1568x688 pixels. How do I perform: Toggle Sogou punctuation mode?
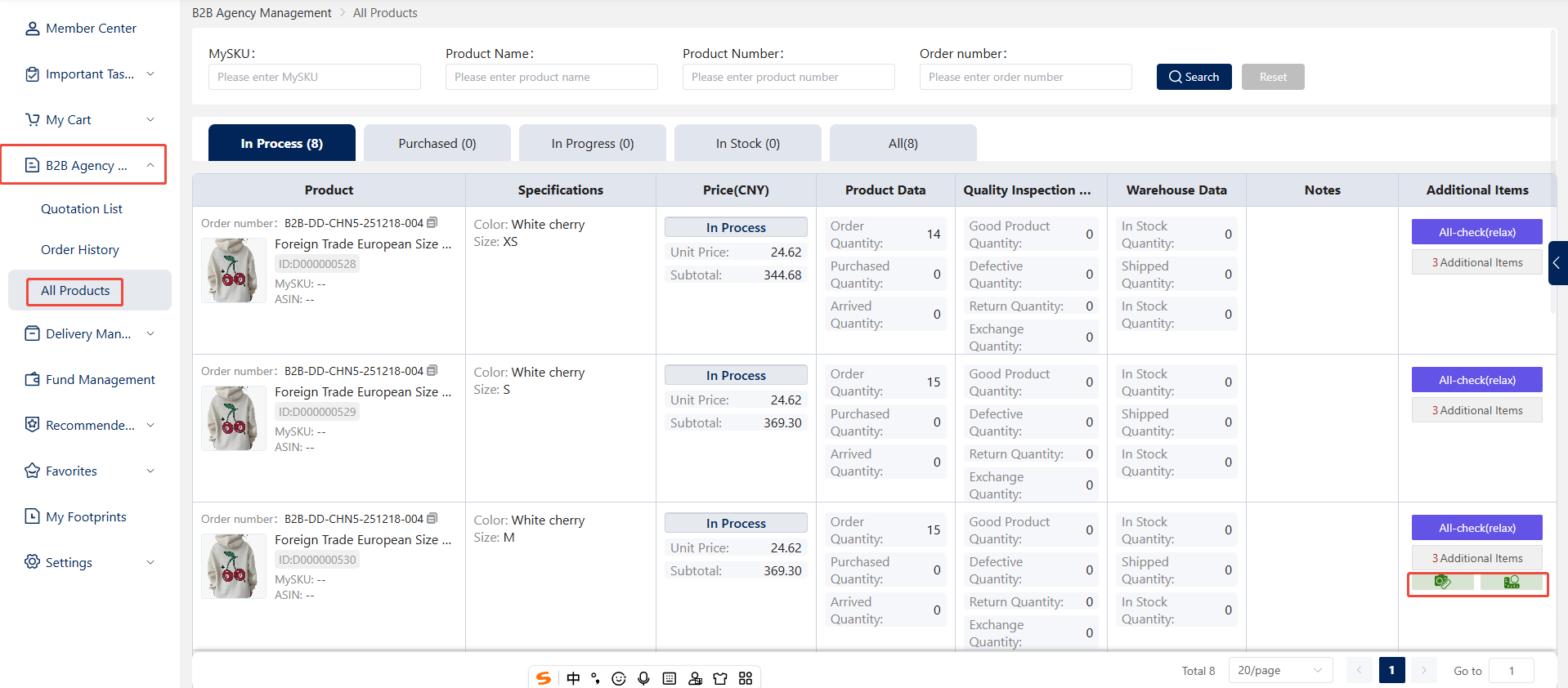coord(595,678)
